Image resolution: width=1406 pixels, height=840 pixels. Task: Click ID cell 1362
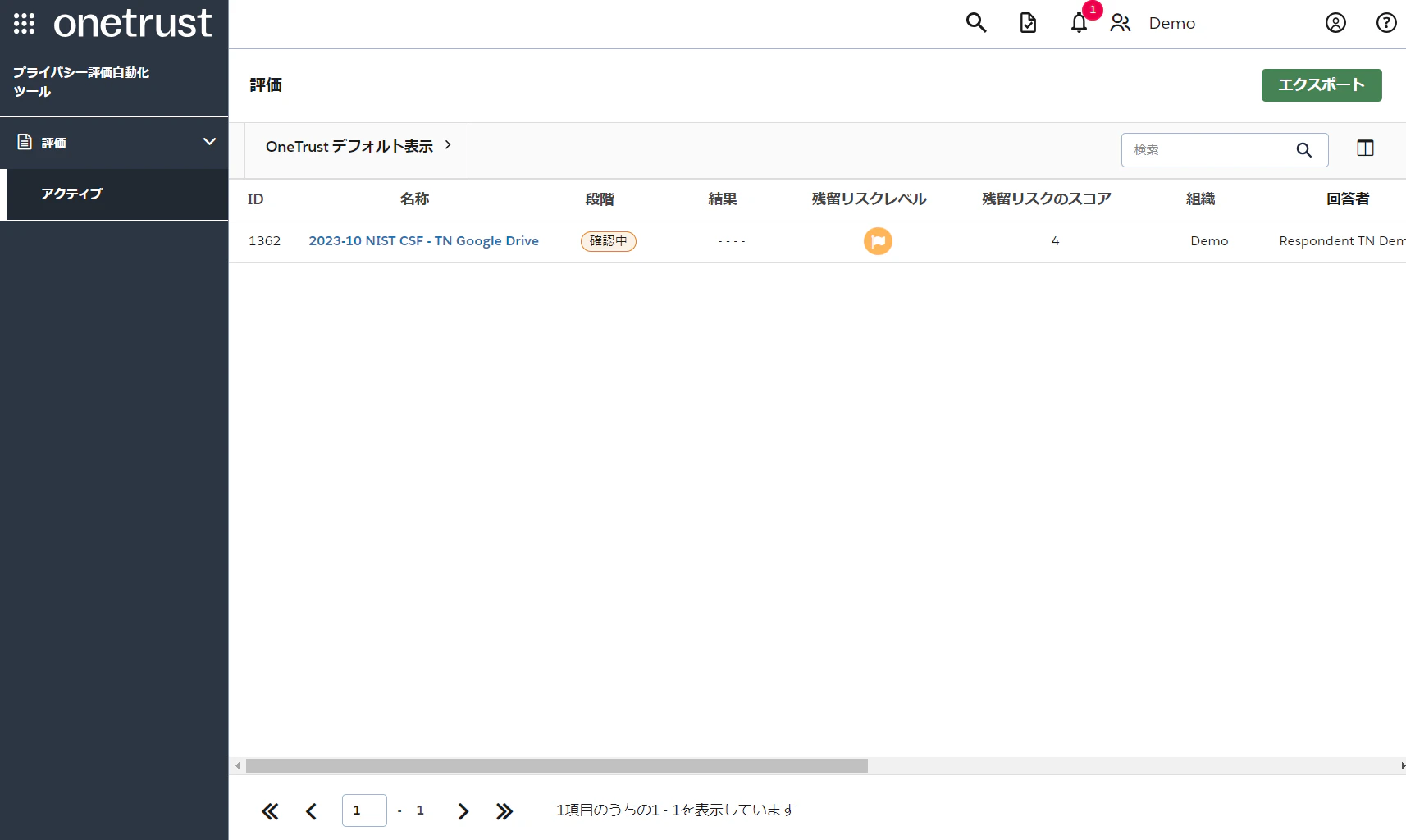pyautogui.click(x=265, y=241)
